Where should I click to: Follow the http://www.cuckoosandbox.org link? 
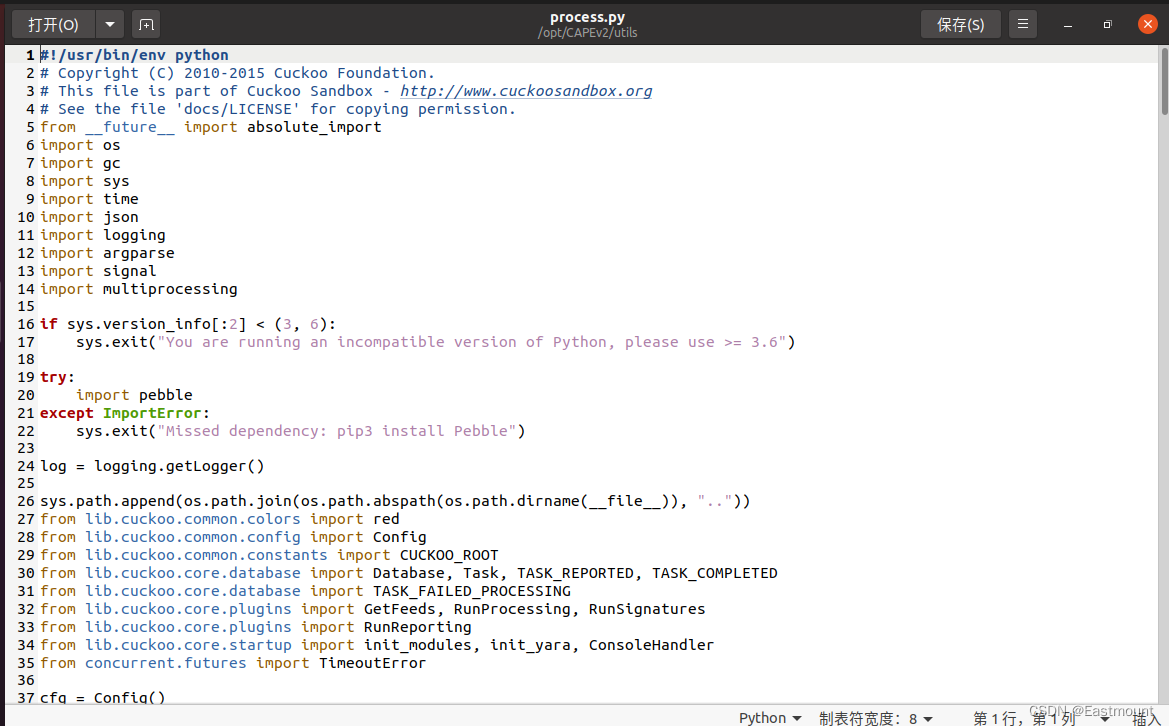[526, 91]
